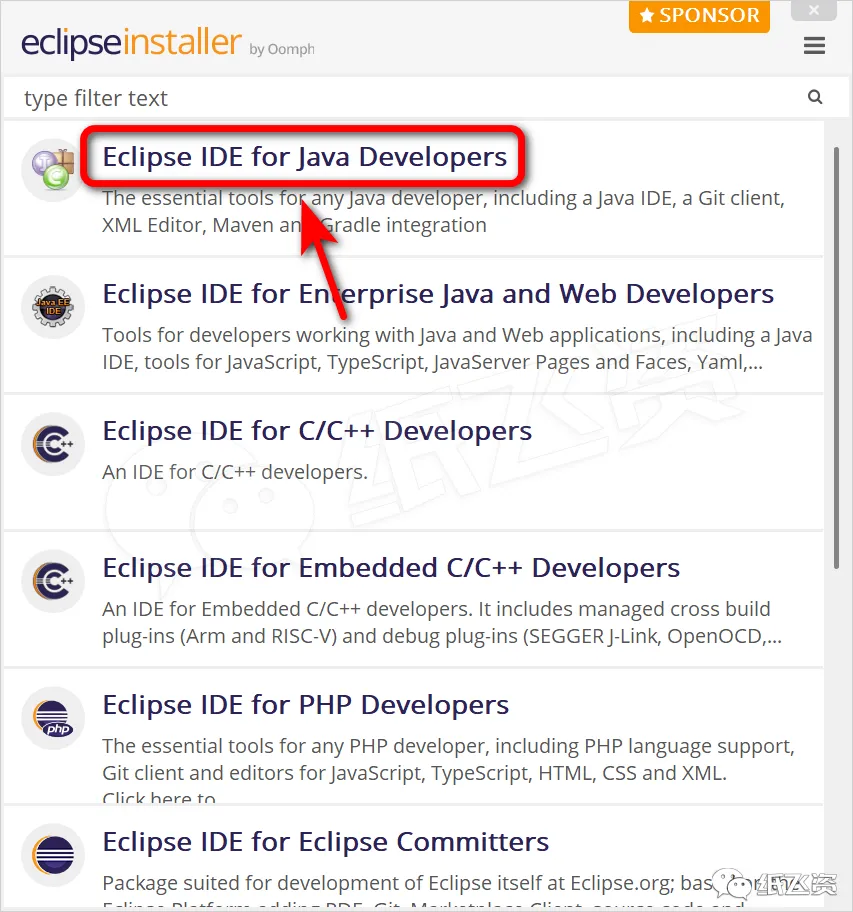Viewport: 853px width, 912px height.
Task: Click the package list vertical scrollbar
Action: point(836,358)
